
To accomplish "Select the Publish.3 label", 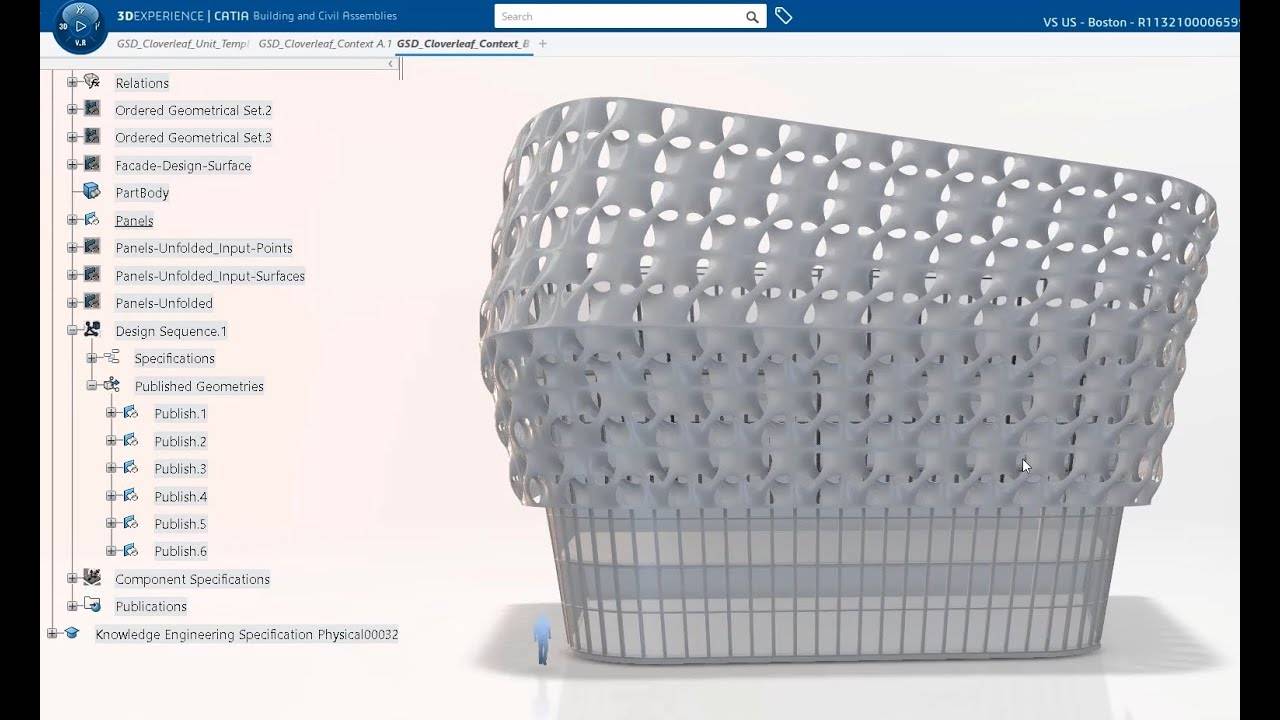I will coord(181,468).
